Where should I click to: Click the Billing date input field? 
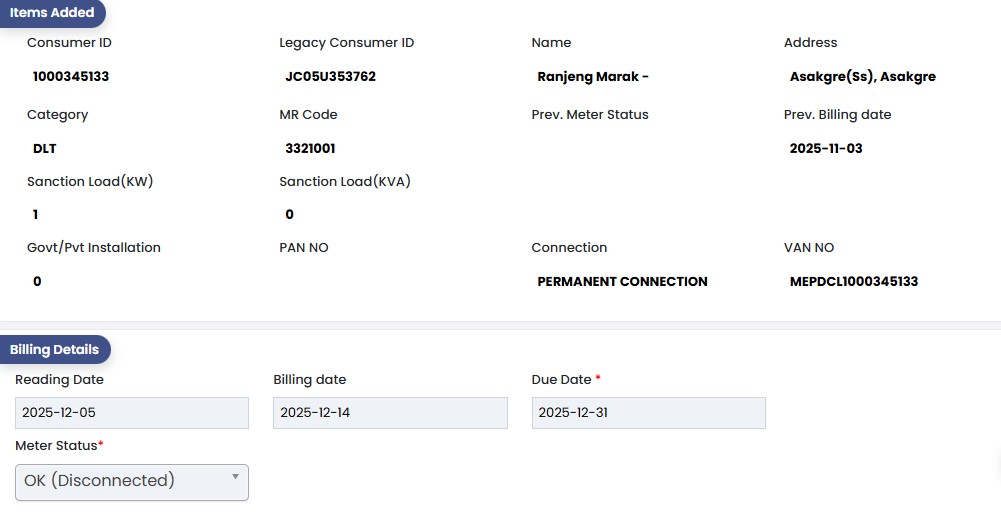pos(390,413)
